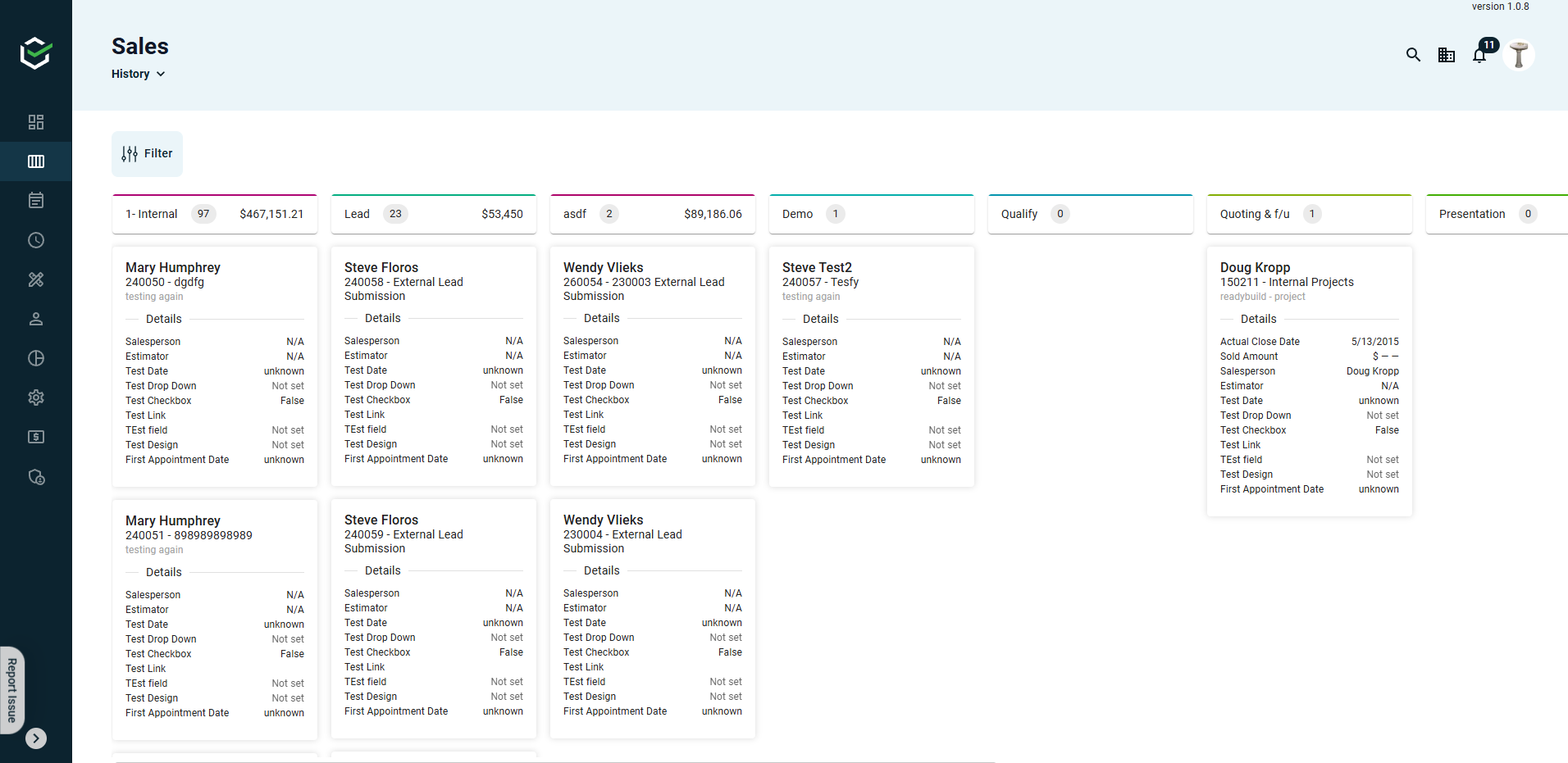The width and height of the screenshot is (1568, 763).
Task: Click the $467,151.21 total in Internal column
Action: [x=271, y=214]
